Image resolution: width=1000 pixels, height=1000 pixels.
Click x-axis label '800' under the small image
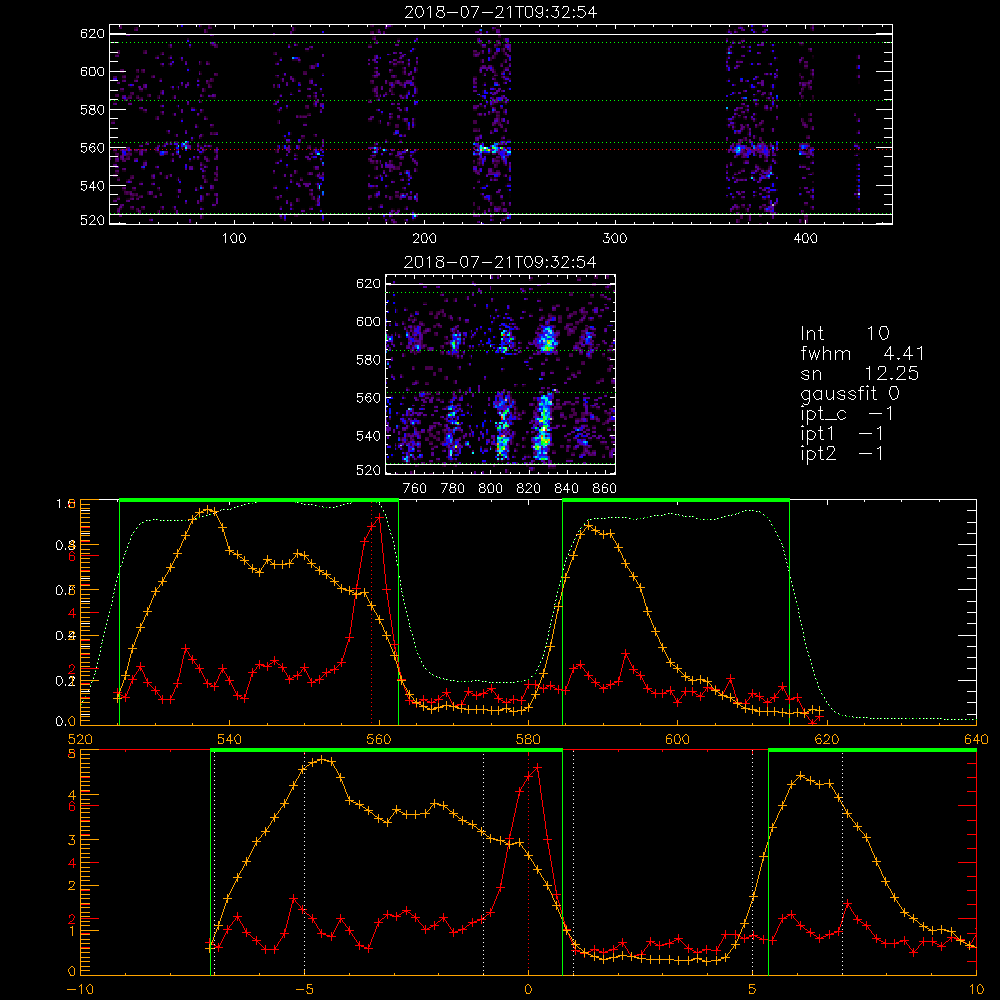490,489
